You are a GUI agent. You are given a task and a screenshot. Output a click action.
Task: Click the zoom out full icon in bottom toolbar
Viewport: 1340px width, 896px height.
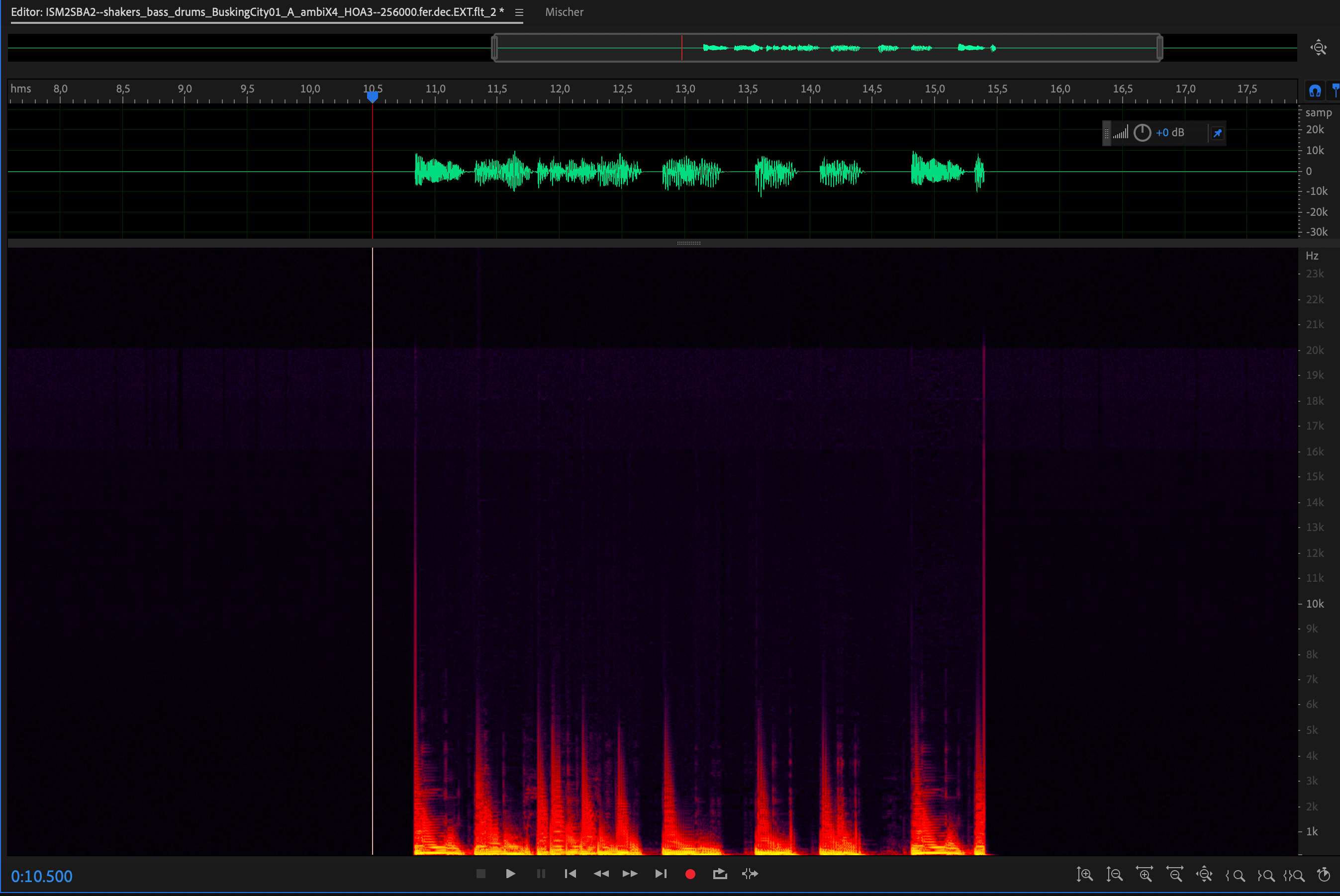pyautogui.click(x=1205, y=874)
